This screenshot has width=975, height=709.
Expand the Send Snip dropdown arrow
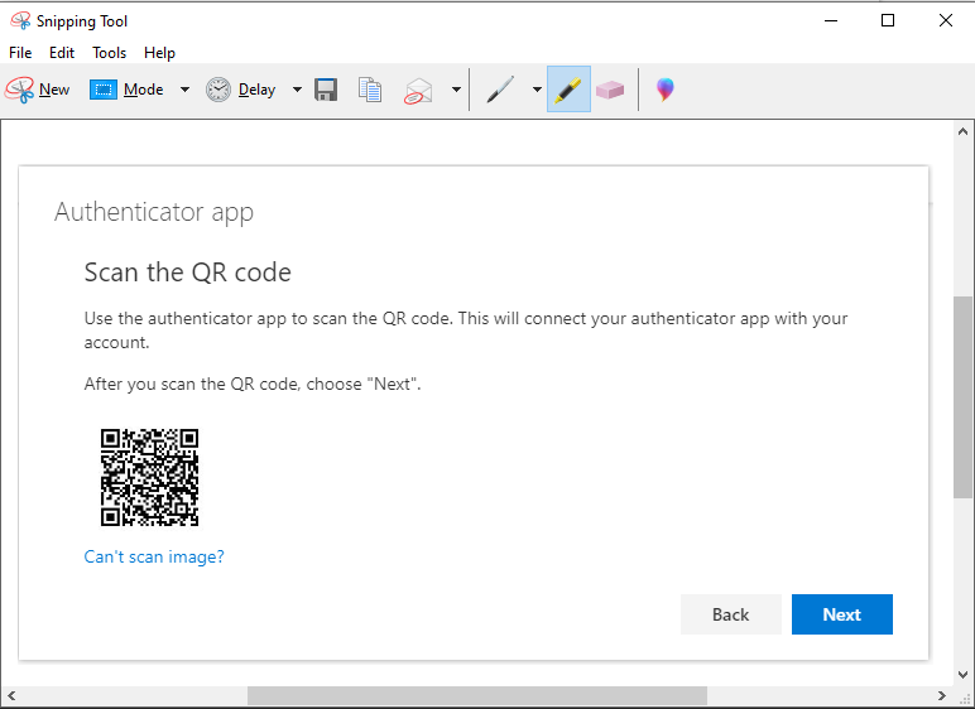coord(456,90)
